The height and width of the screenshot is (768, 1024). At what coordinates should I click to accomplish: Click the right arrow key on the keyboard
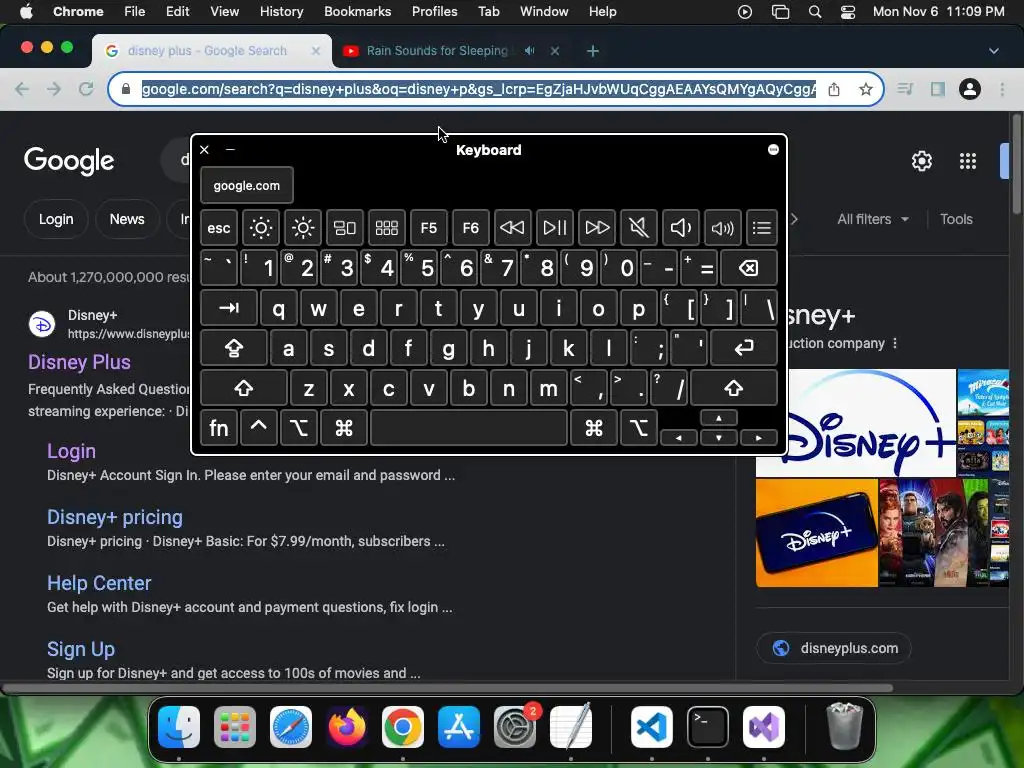point(758,438)
